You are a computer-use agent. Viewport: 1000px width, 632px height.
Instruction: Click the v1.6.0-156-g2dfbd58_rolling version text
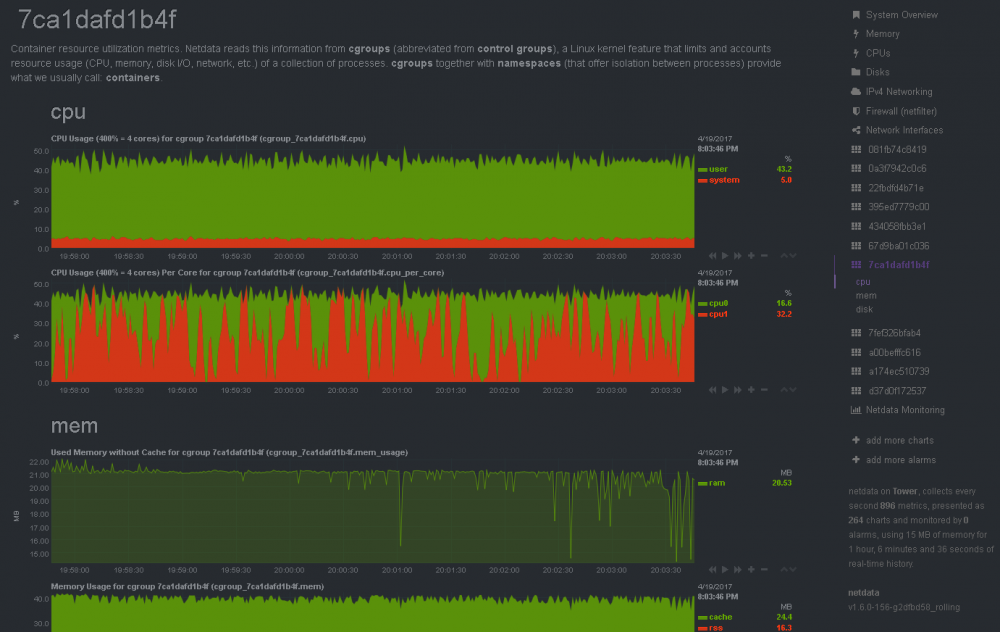pyautogui.click(x=904, y=607)
